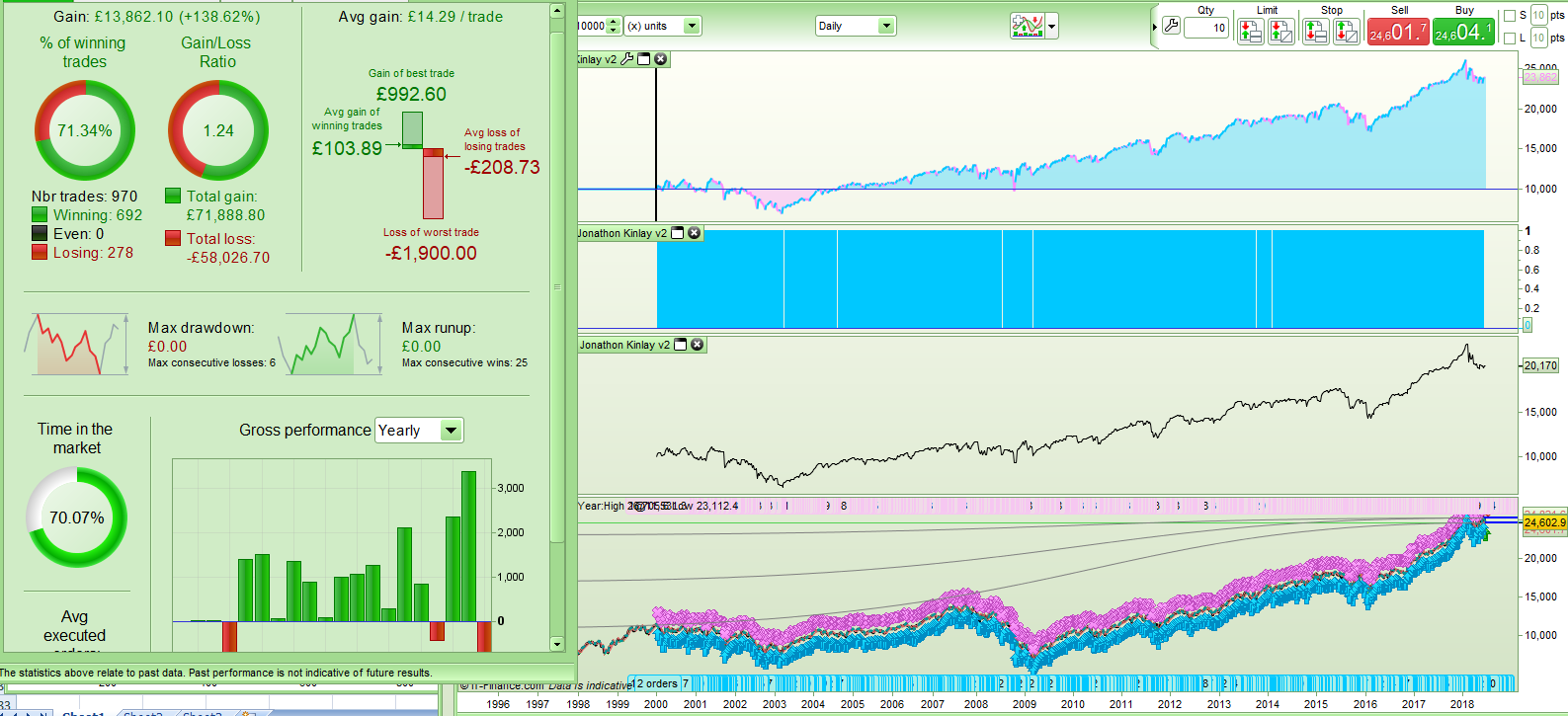Click the green Winning legend swatch
This screenshot has width=1568, height=716.
(x=40, y=214)
